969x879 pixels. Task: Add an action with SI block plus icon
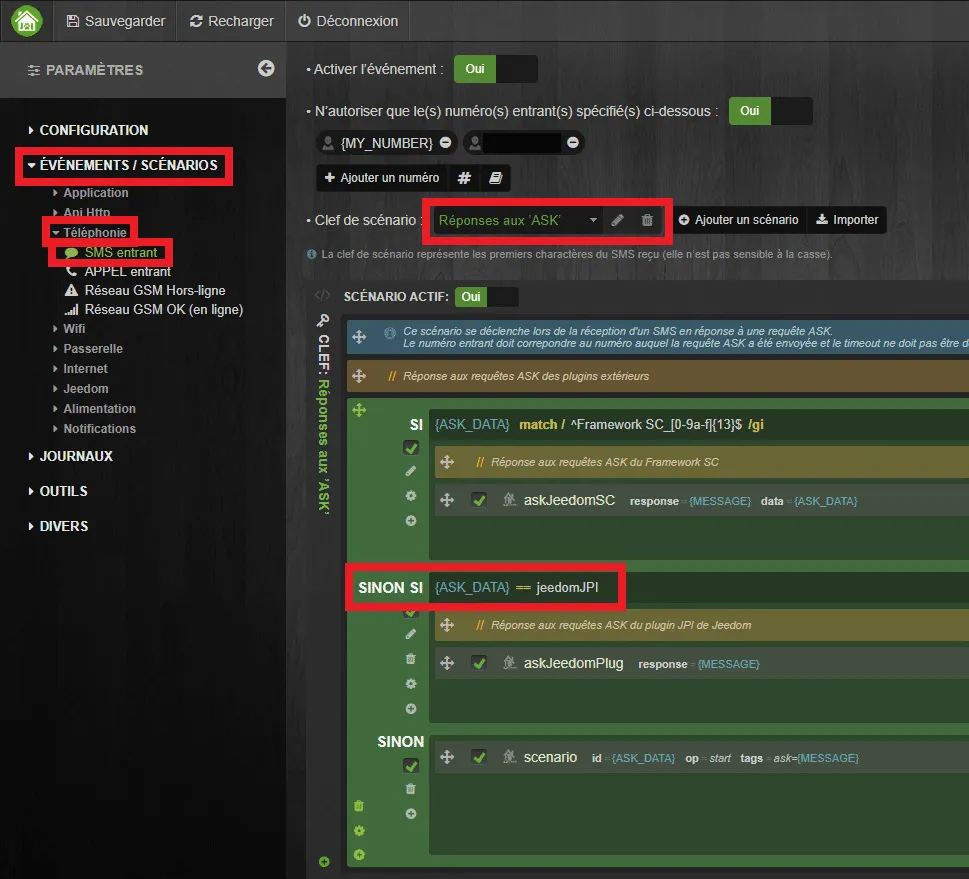pyautogui.click(x=410, y=520)
